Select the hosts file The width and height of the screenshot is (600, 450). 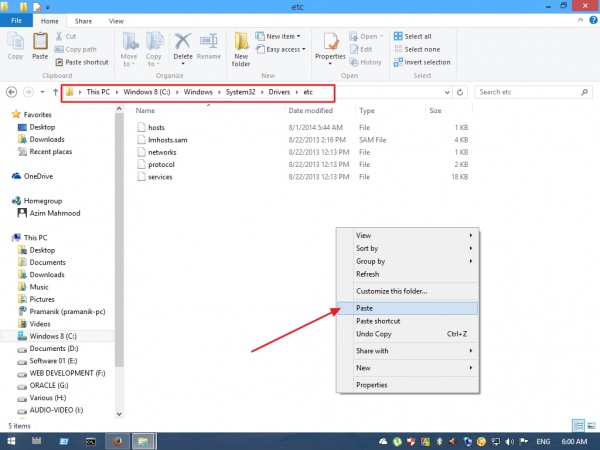pos(156,128)
